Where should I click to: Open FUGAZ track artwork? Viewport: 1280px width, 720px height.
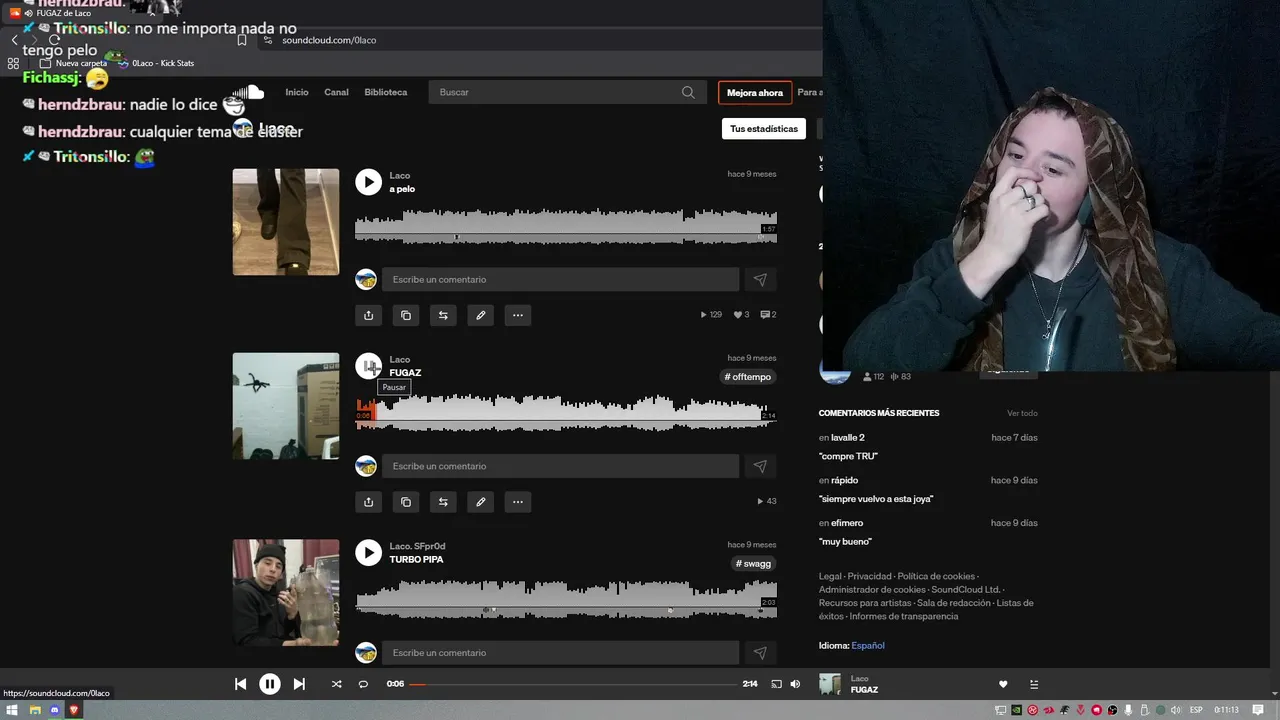pyautogui.click(x=286, y=406)
